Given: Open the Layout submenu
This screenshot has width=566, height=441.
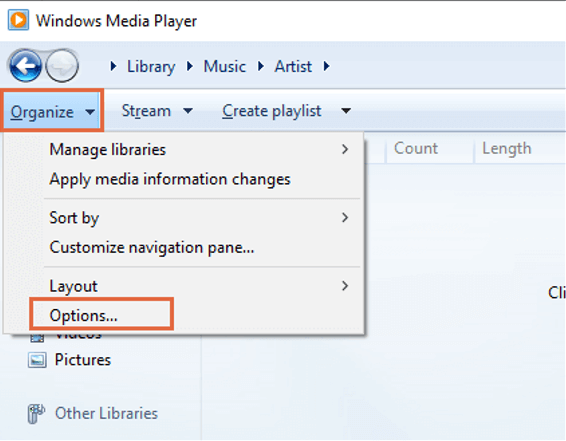Looking at the screenshot, I should pyautogui.click(x=201, y=286).
